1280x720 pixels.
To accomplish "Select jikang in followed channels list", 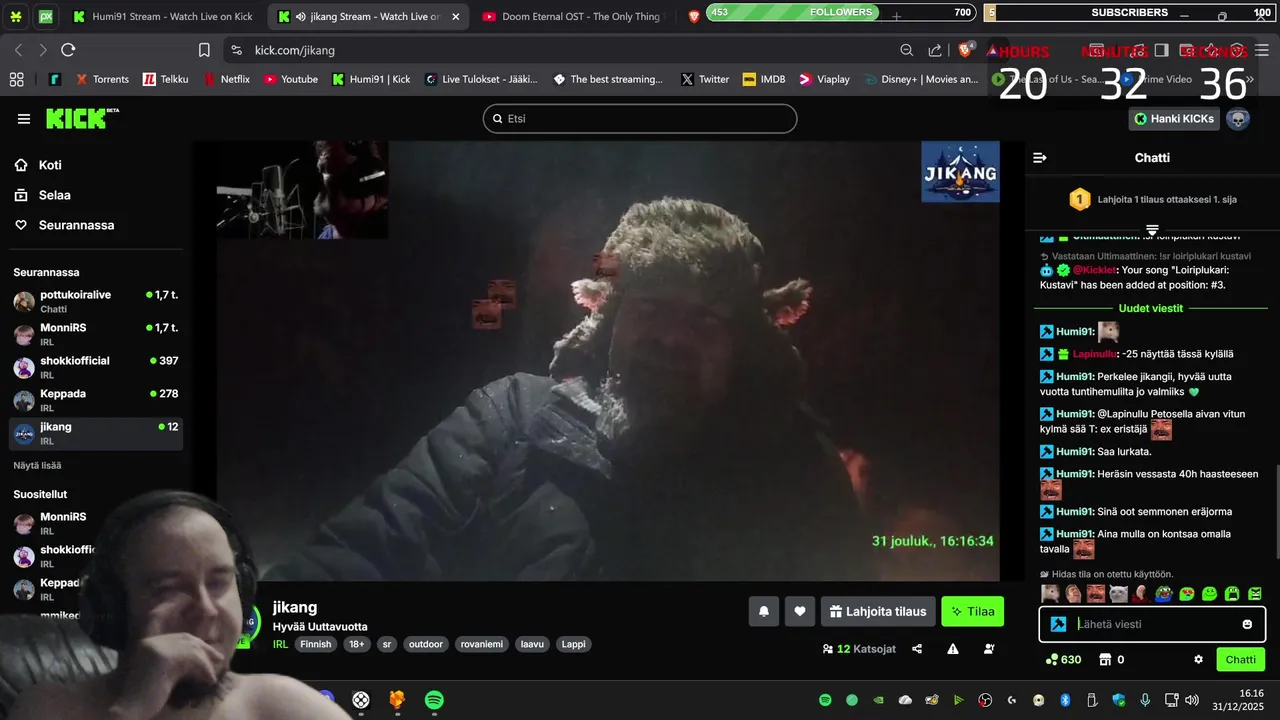I will point(96,433).
